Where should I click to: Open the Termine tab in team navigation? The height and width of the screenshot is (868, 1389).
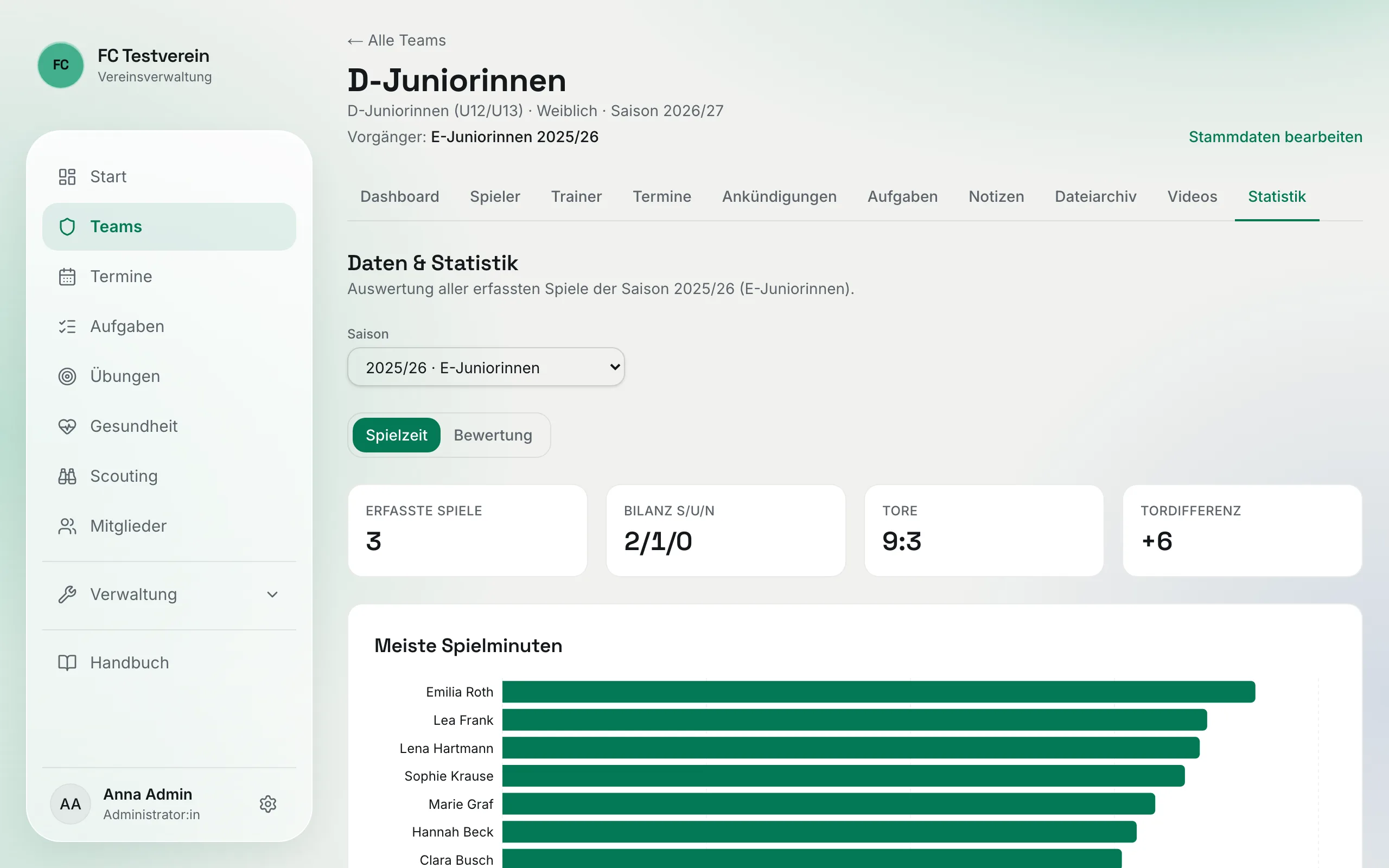[x=662, y=197]
